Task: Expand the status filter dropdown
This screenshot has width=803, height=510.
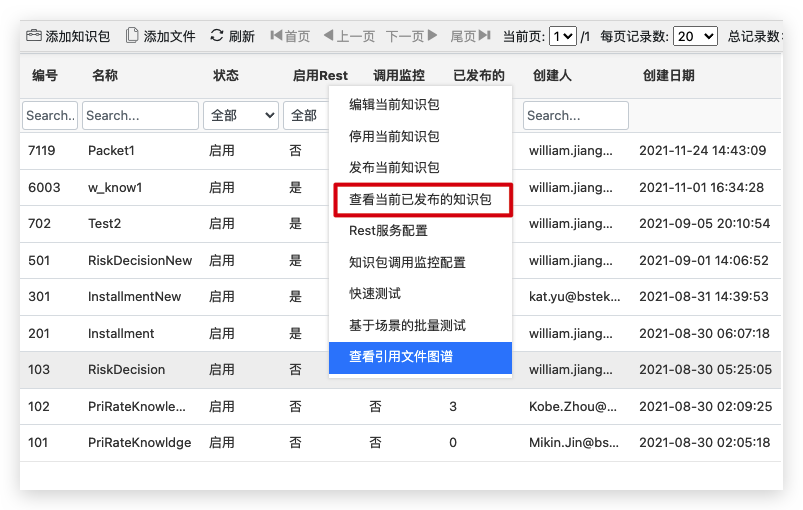Action: tap(240, 115)
